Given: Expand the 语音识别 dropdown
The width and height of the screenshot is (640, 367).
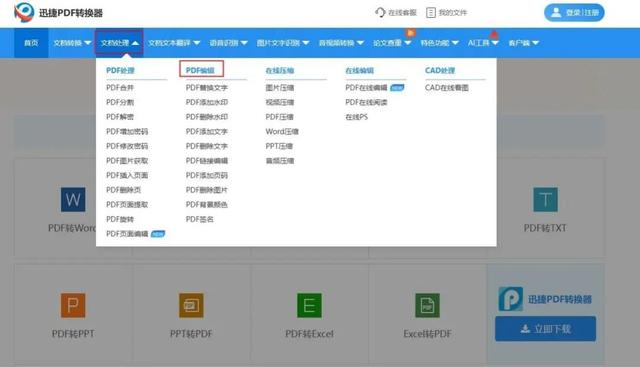Looking at the screenshot, I should click(x=229, y=43).
